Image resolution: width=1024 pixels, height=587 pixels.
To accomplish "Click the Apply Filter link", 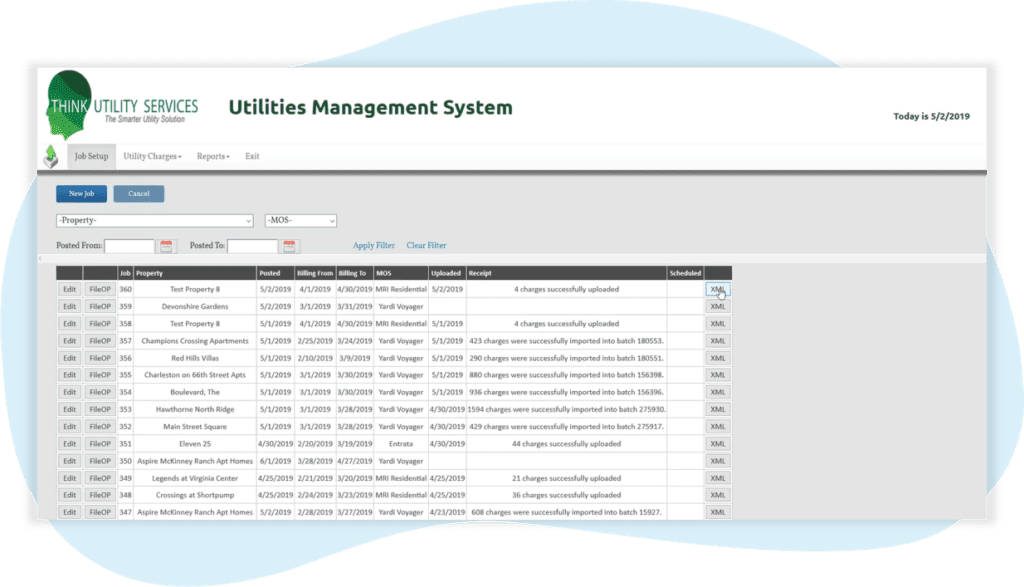I will coord(373,246).
